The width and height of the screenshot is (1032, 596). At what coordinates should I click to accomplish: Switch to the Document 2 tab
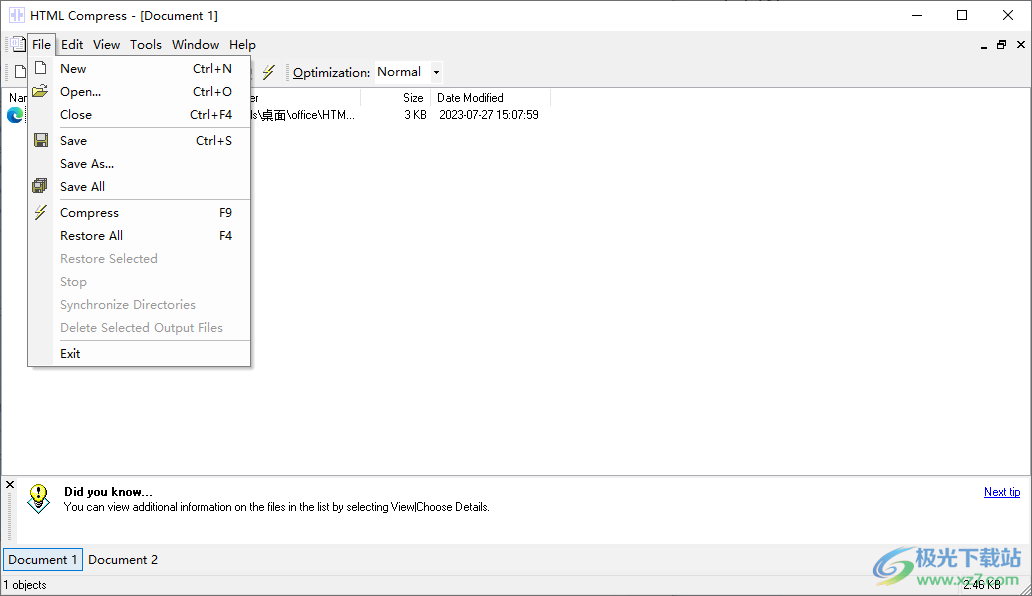[123, 560]
